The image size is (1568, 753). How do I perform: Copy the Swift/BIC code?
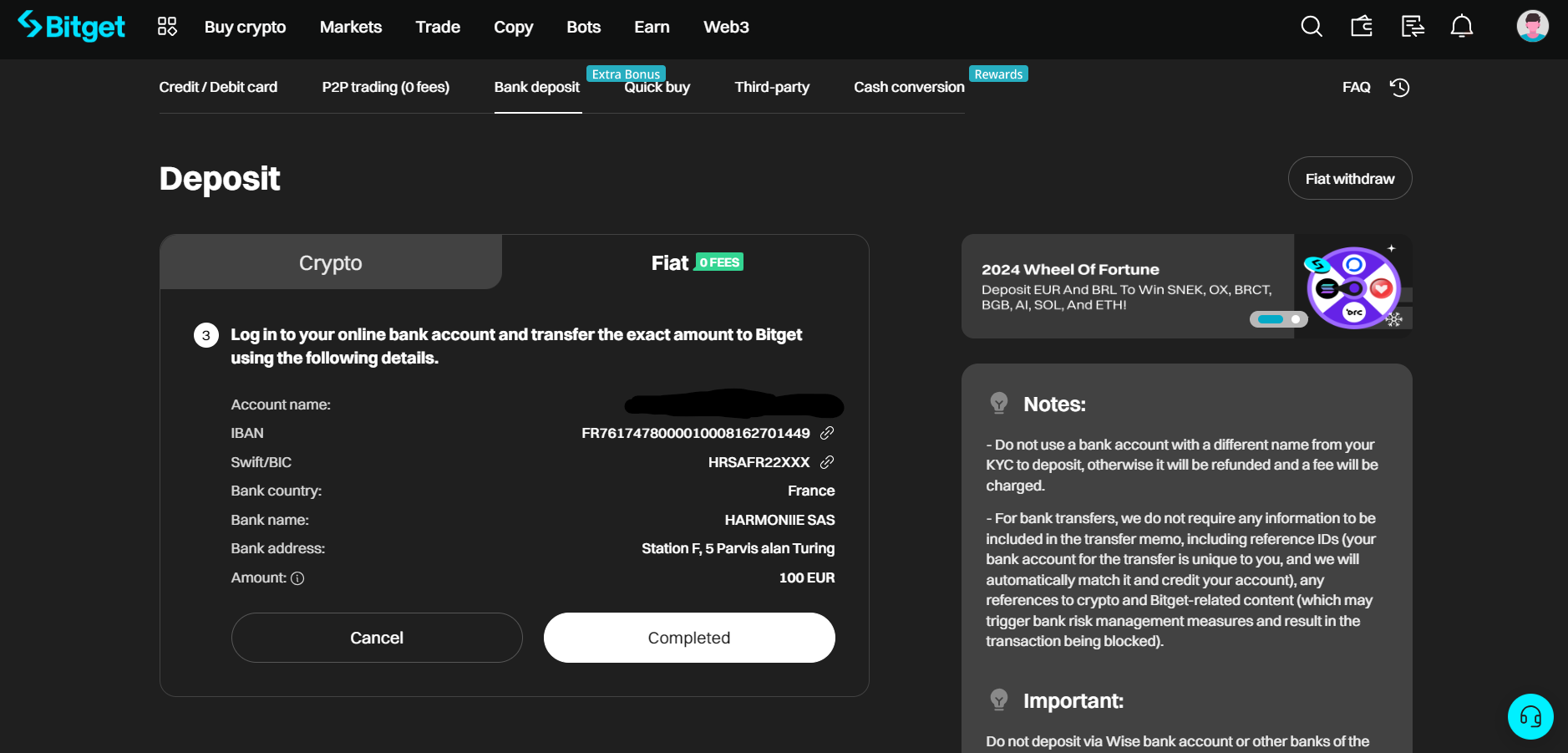[x=827, y=462]
